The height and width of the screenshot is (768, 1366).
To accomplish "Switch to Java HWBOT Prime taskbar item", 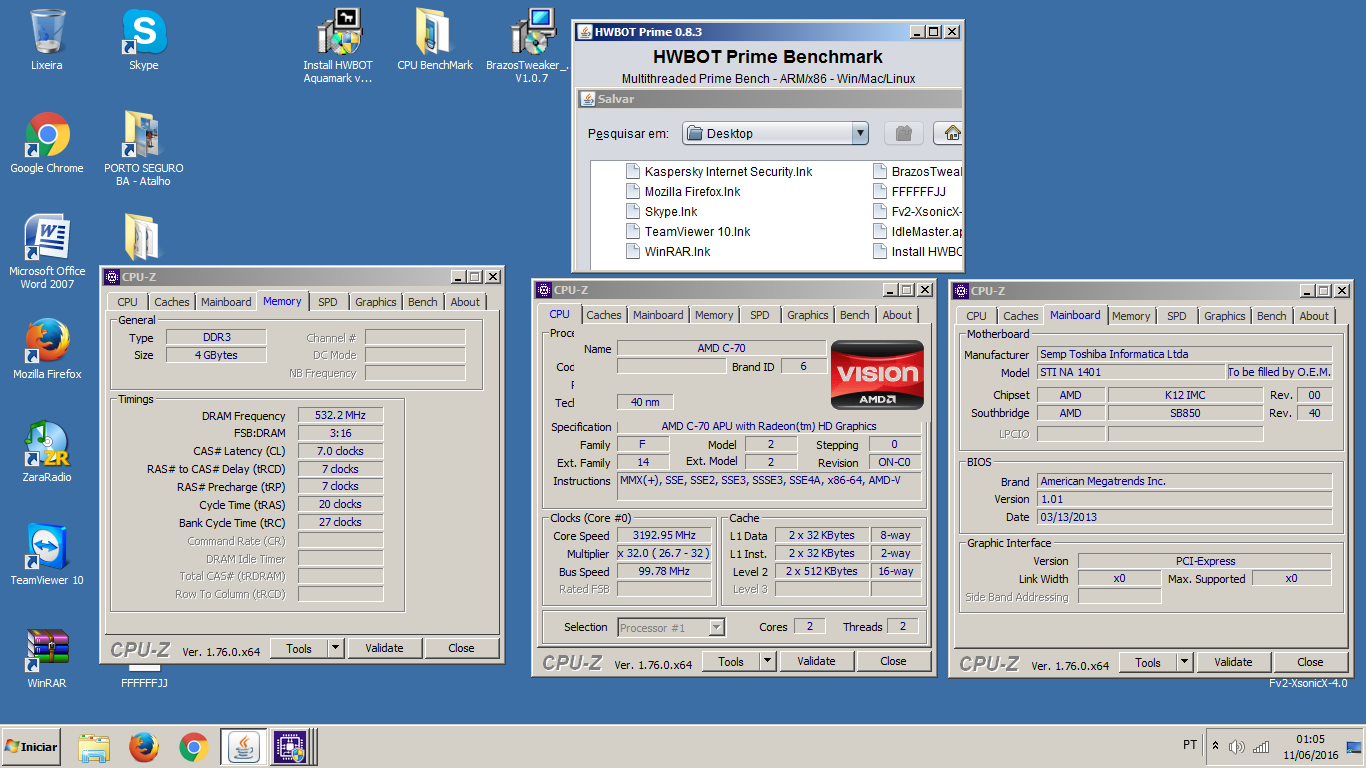I will [x=243, y=747].
